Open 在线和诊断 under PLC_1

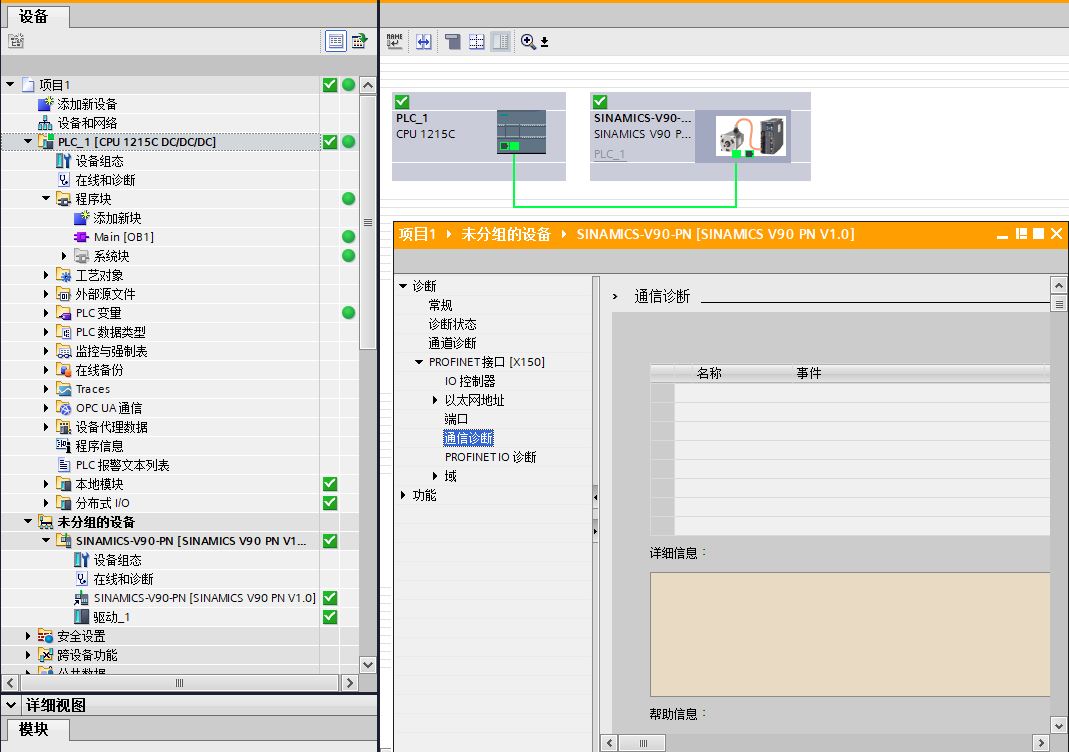tap(106, 180)
